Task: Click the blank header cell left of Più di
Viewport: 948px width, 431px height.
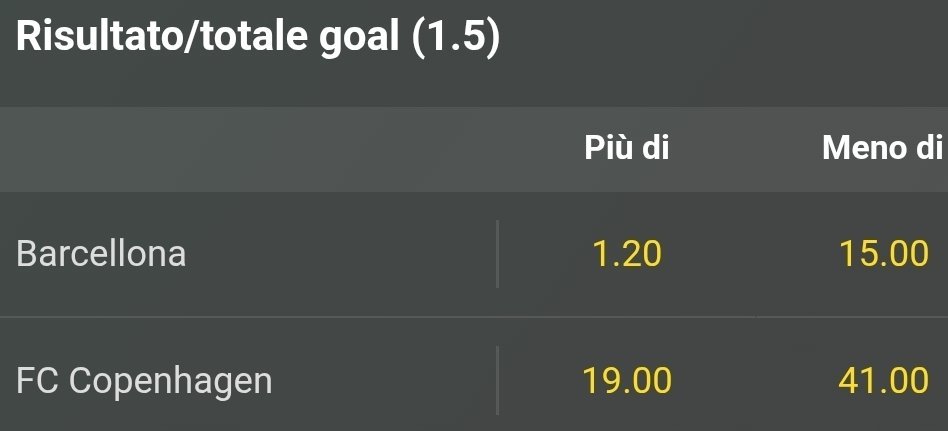Action: (x=250, y=149)
